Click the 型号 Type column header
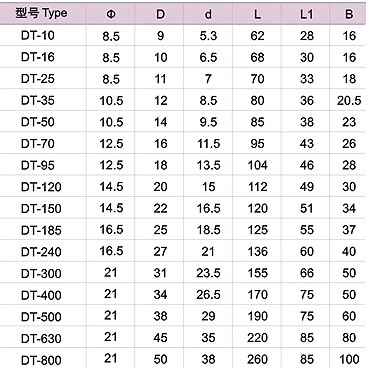The width and height of the screenshot is (366, 369). 41,14
